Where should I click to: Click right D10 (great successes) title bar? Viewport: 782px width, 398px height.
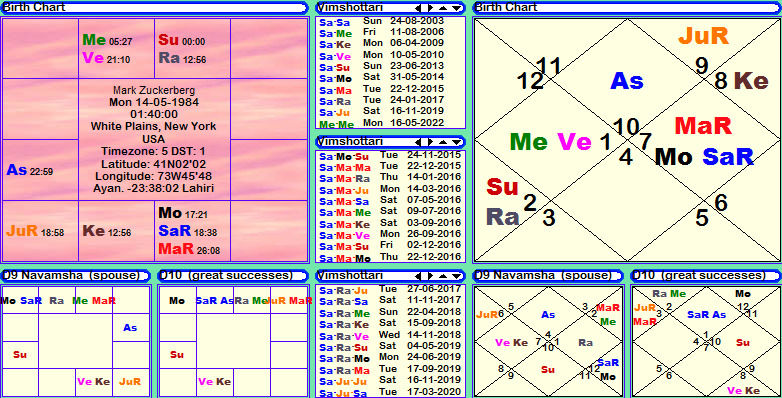coord(706,276)
